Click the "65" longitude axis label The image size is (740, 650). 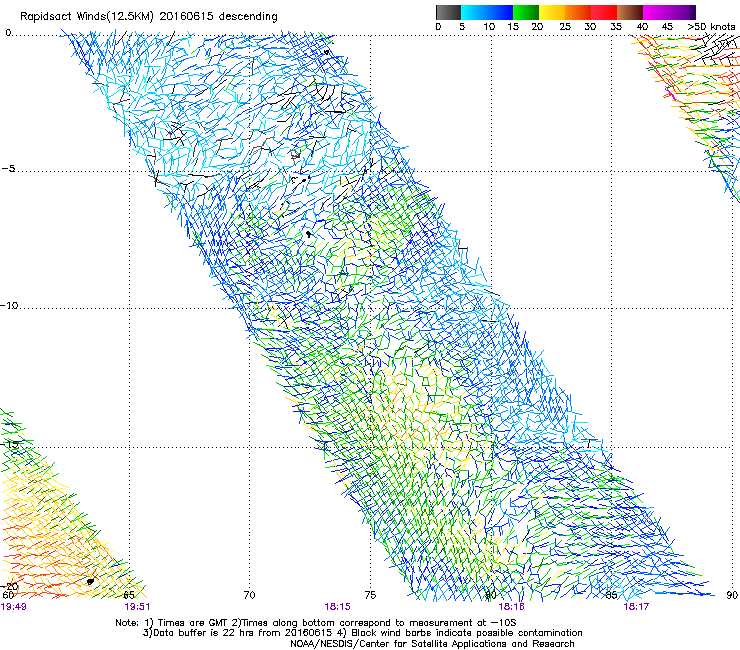[129, 595]
